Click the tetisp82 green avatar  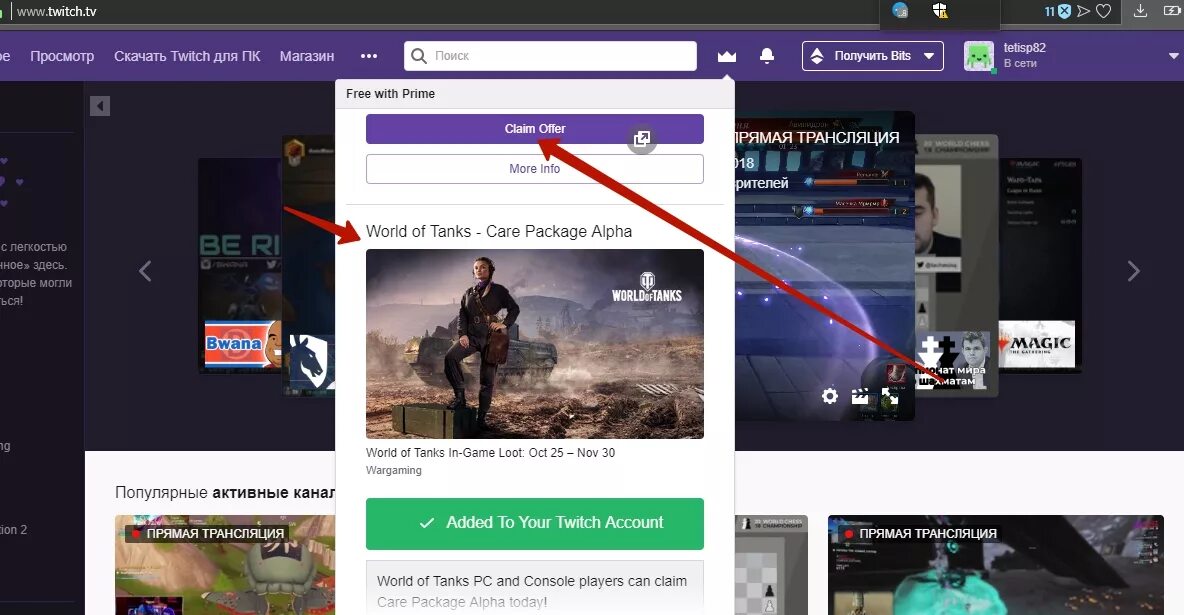(x=979, y=56)
